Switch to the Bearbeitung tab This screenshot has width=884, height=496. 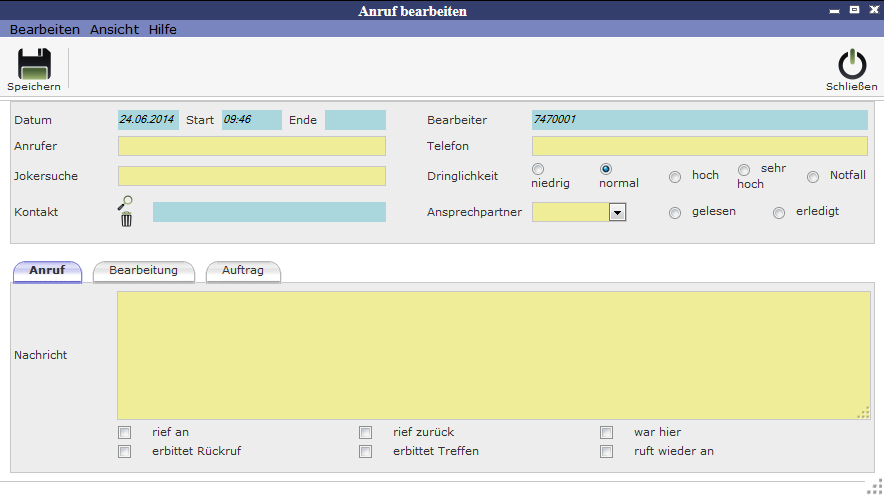tap(143, 271)
